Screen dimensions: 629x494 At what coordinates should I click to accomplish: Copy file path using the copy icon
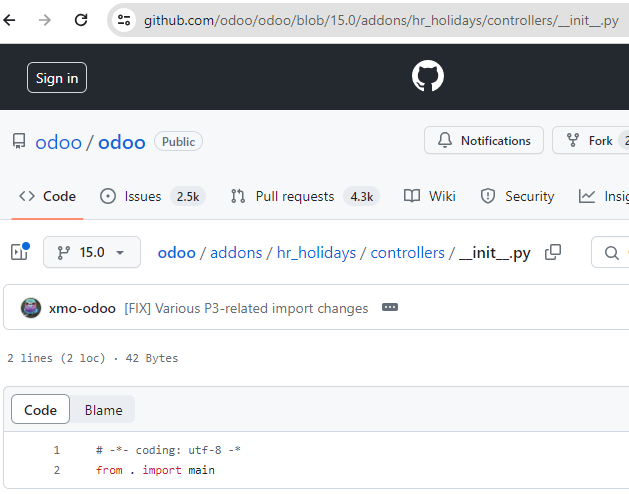pyautogui.click(x=552, y=252)
